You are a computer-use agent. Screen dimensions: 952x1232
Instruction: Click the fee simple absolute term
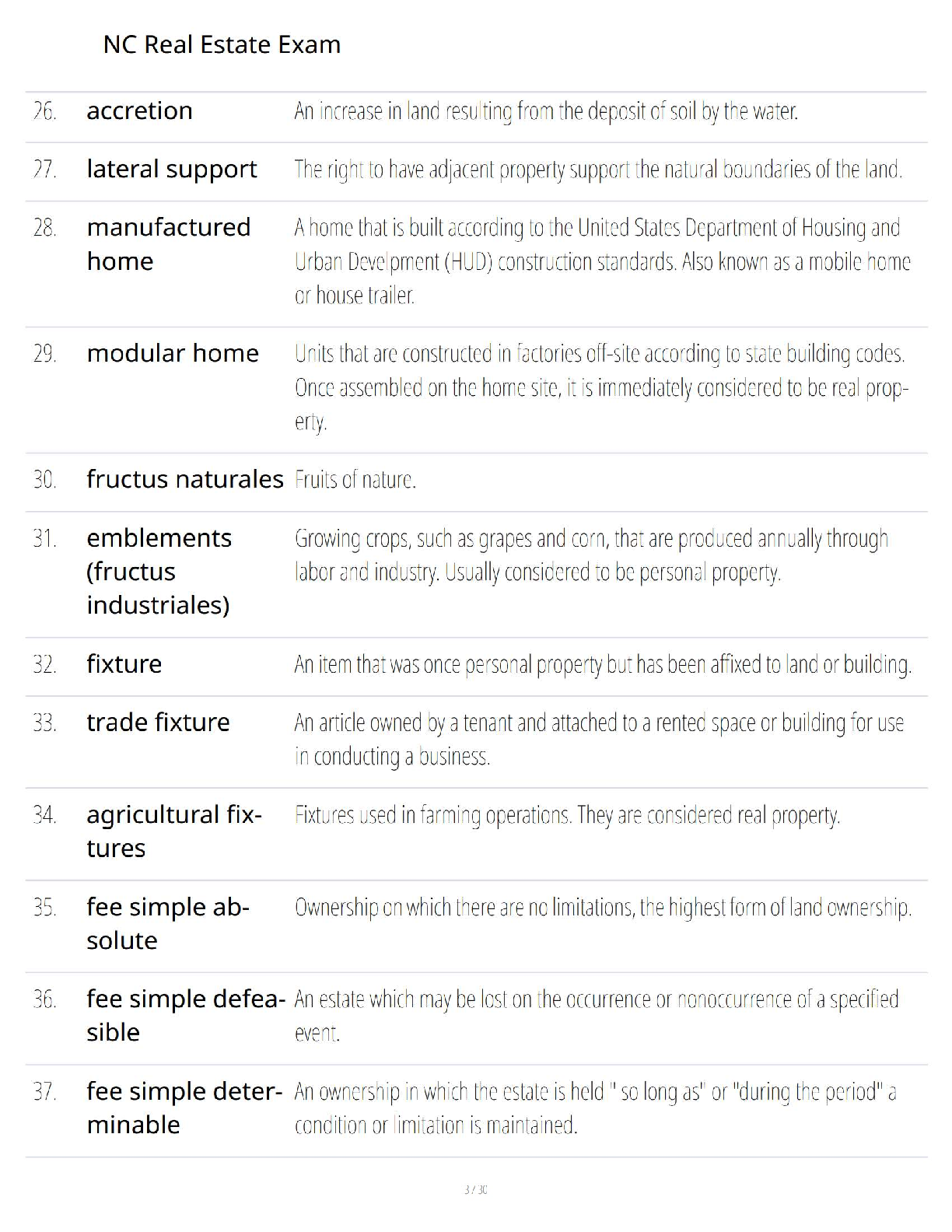[x=168, y=923]
